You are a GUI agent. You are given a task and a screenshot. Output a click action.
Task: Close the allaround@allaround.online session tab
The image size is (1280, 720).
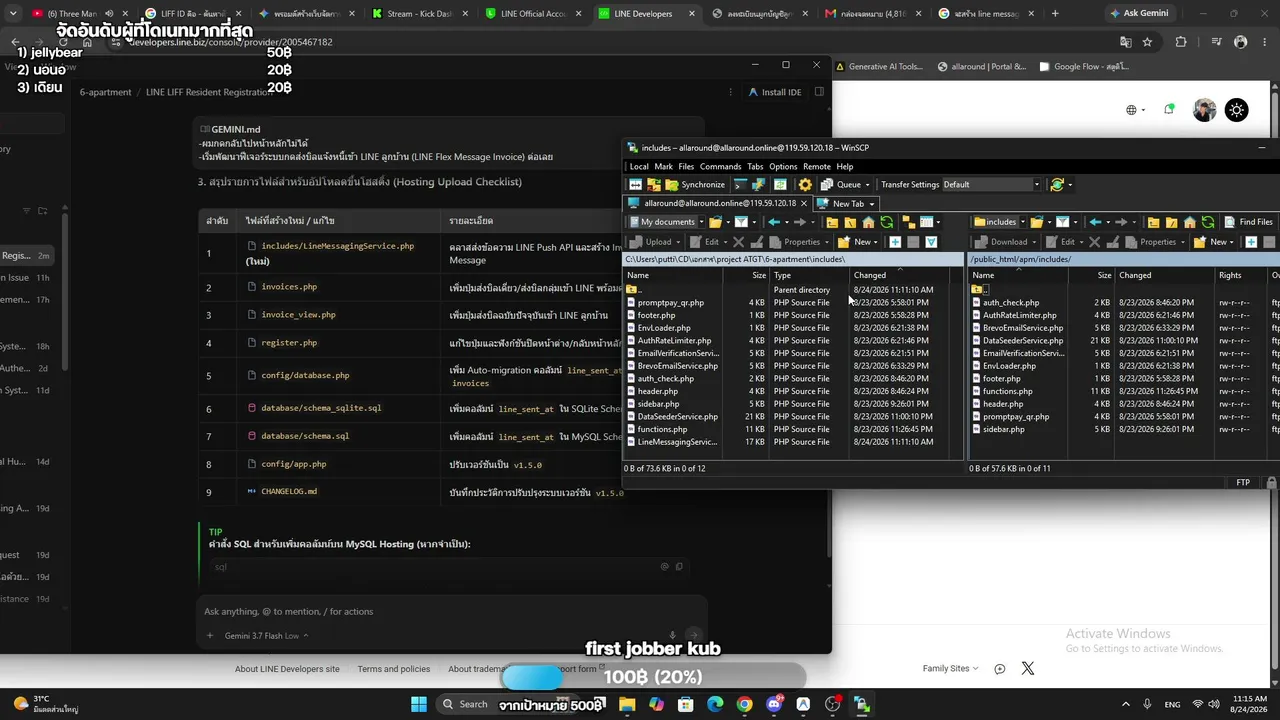click(805, 204)
